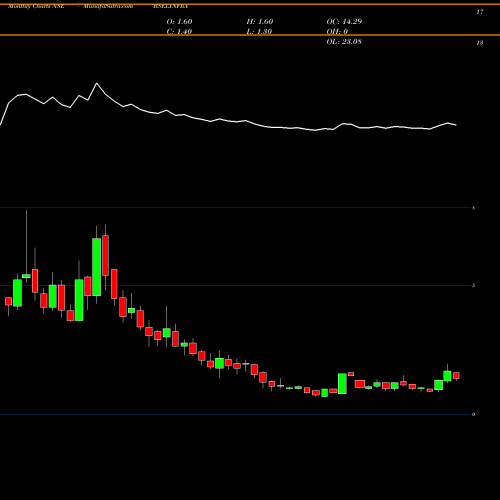Click the peak of the white line

click(x=97, y=83)
